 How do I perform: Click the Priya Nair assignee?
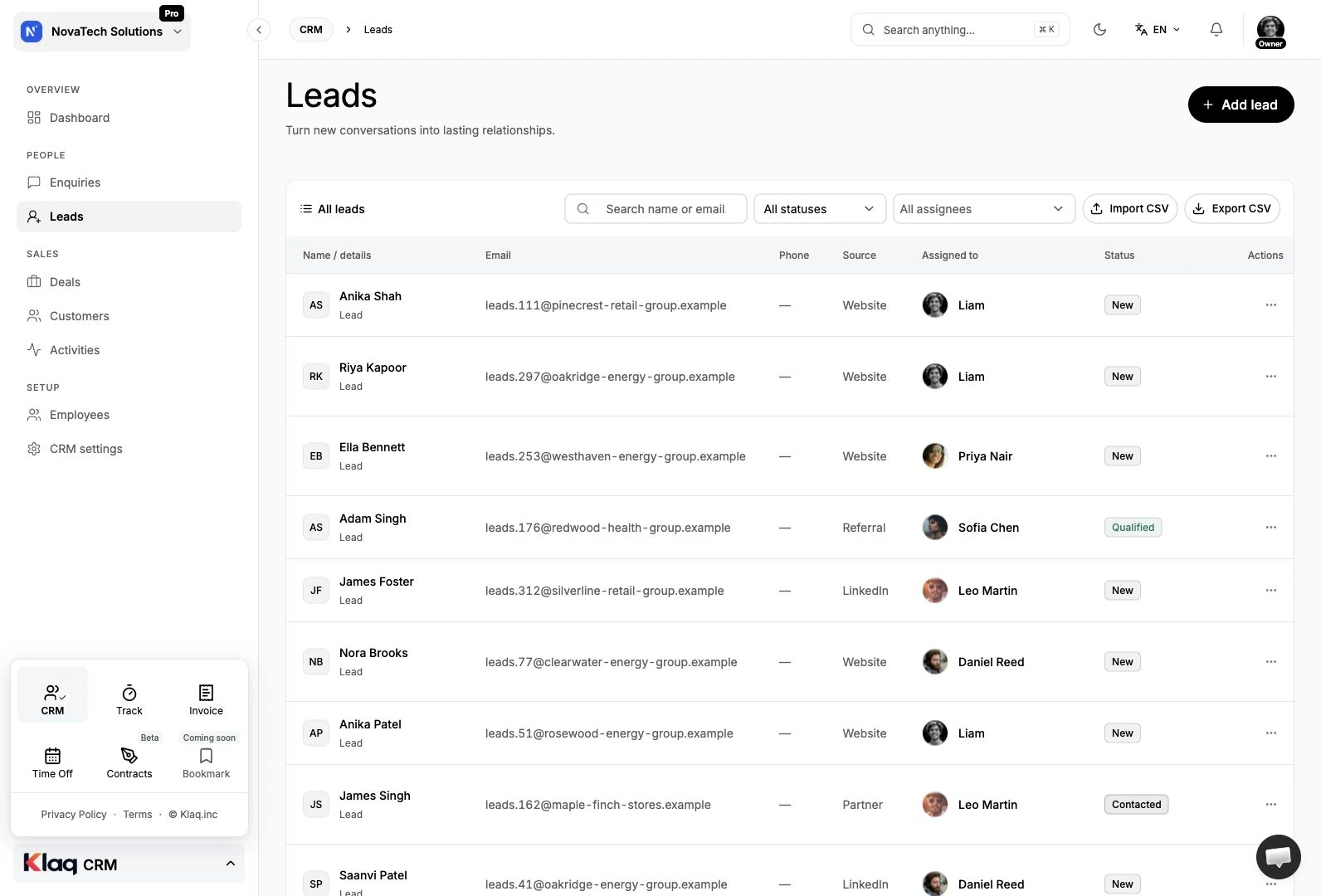click(x=968, y=456)
